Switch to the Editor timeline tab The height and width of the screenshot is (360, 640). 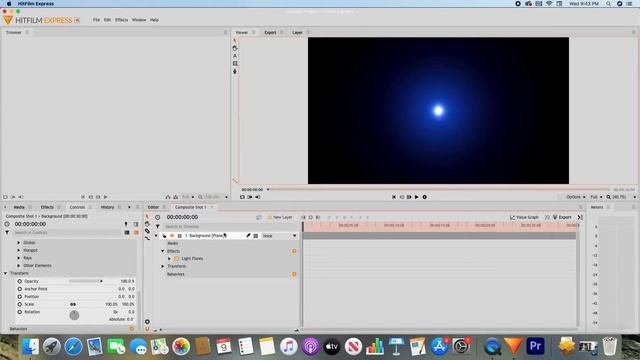pos(153,207)
